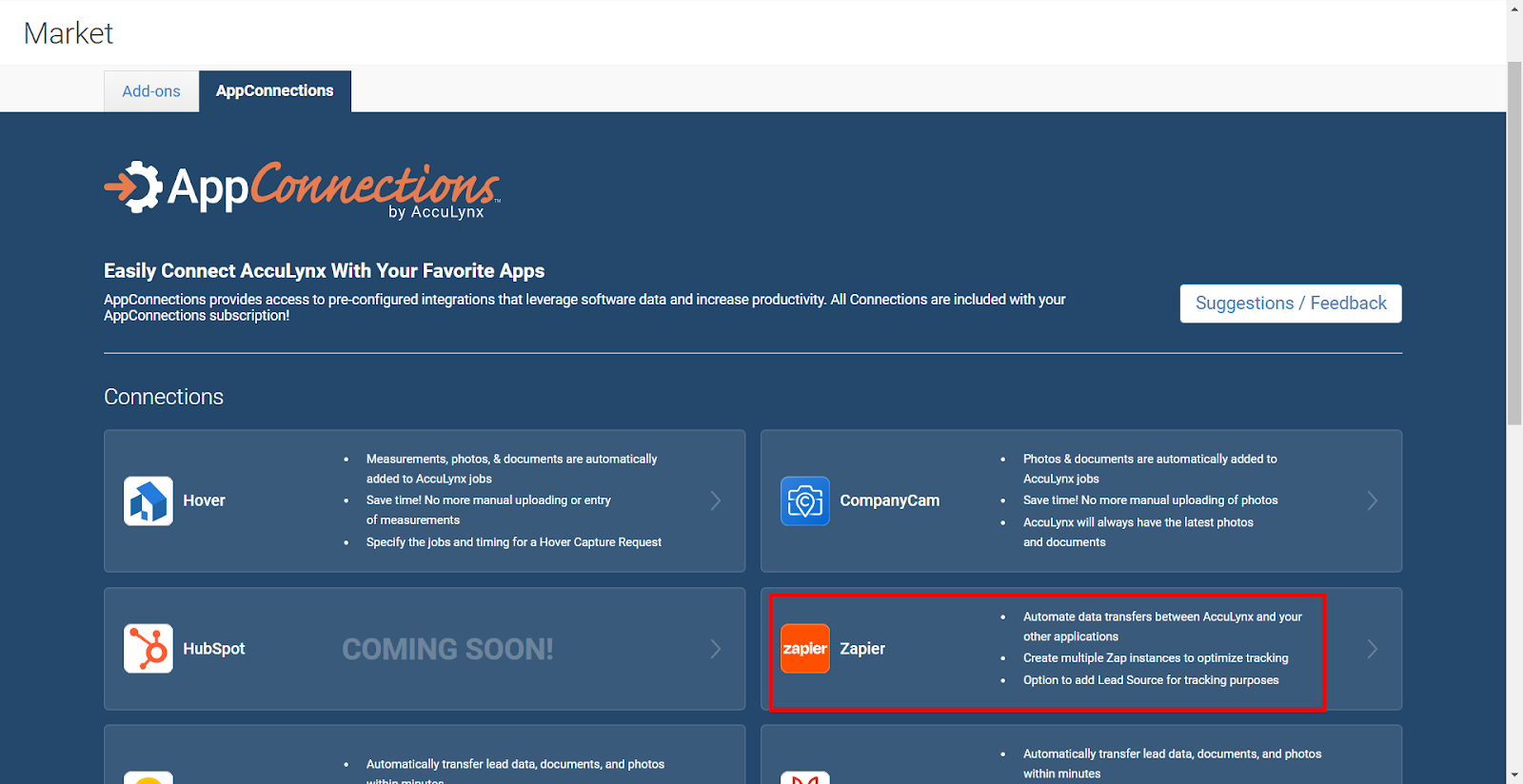Click 'Specify the jobs and timing for a Hover Capture Request'
Viewport: 1523px width, 784px height.
(514, 542)
